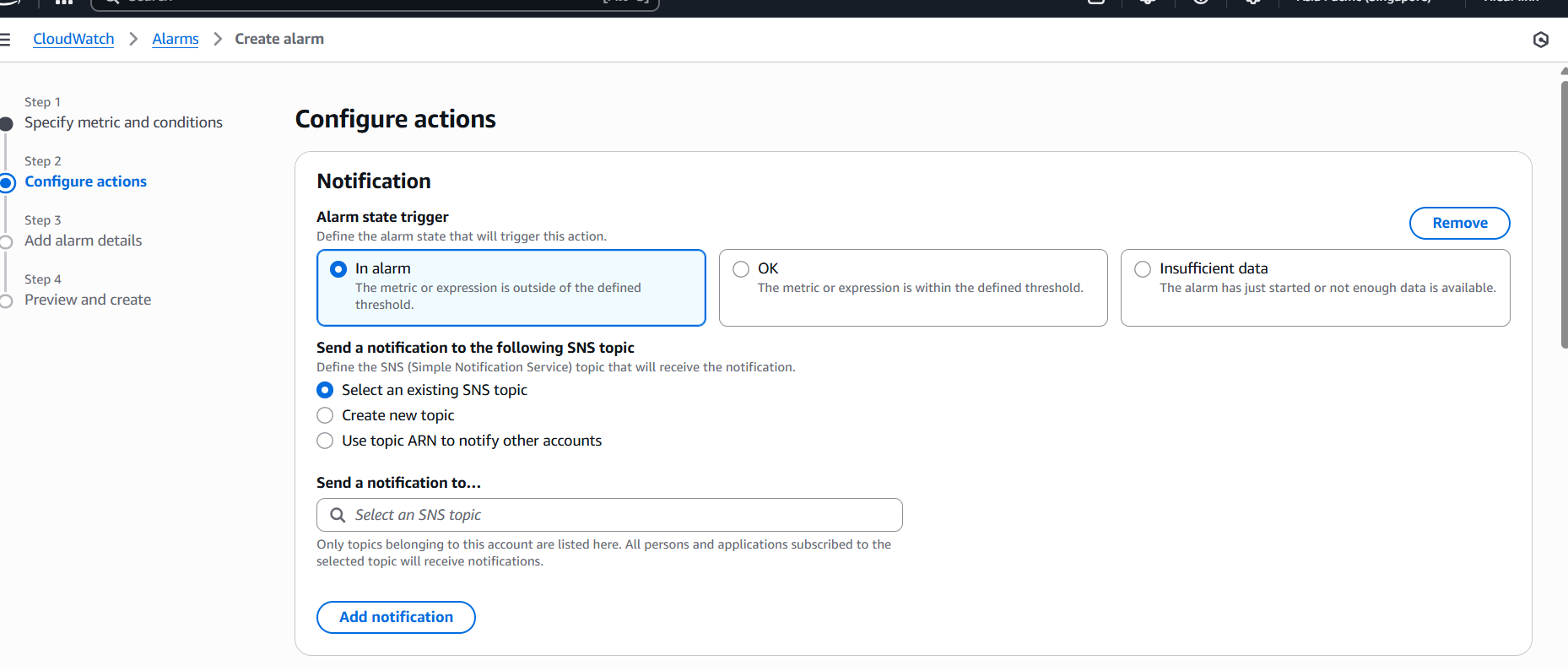Open the Alarms breadcrumb link

(x=176, y=39)
